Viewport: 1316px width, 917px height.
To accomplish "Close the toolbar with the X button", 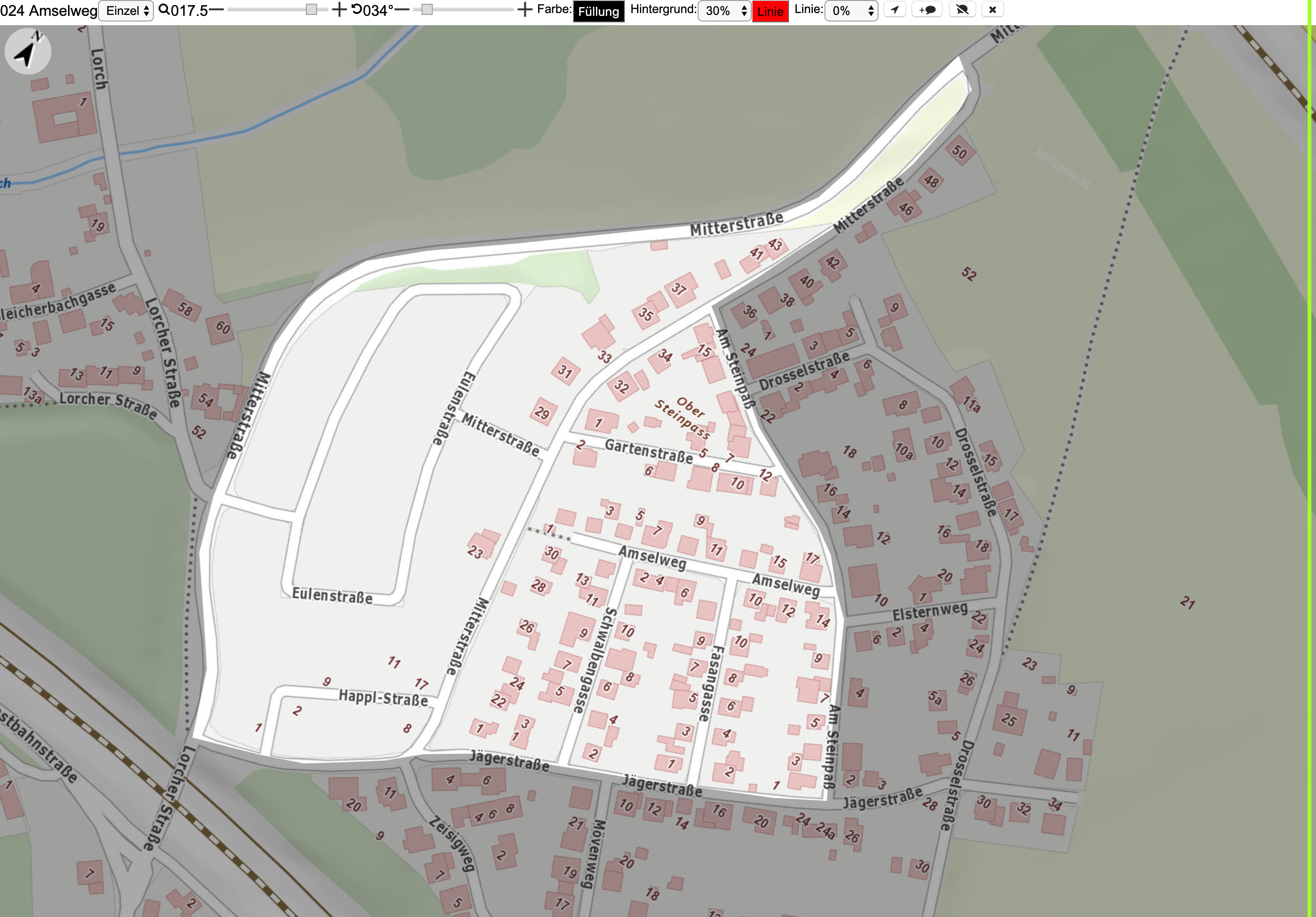I will click(x=993, y=10).
